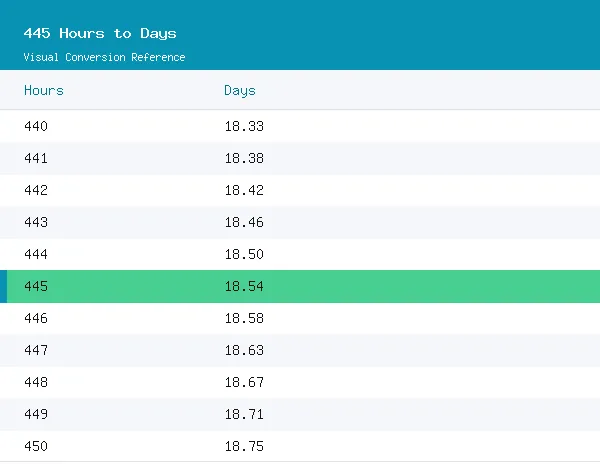600x466 pixels.
Task: Select the 18.42 days value
Action: (x=244, y=190)
